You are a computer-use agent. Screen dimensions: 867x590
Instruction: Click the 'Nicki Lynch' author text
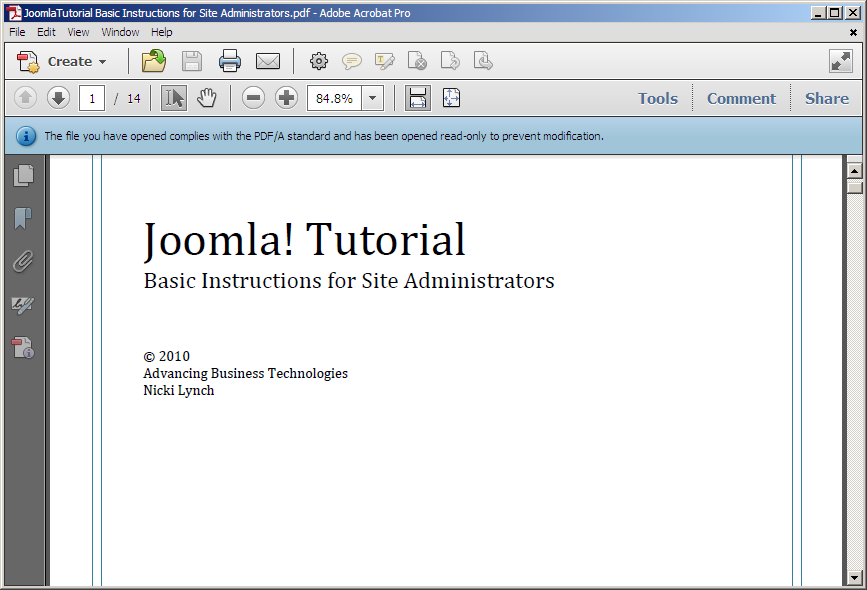[x=179, y=391]
